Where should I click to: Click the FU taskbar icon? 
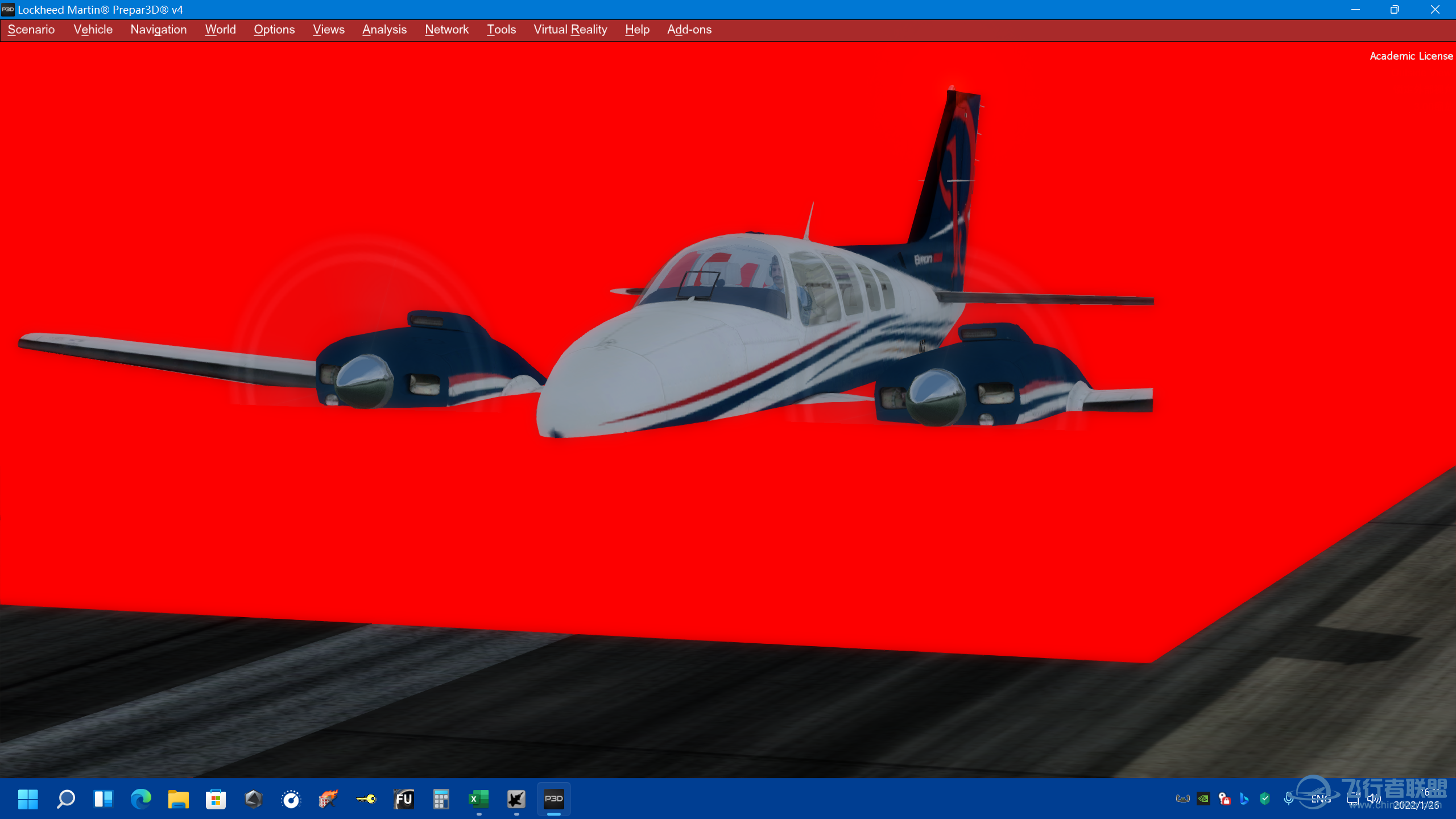point(404,799)
